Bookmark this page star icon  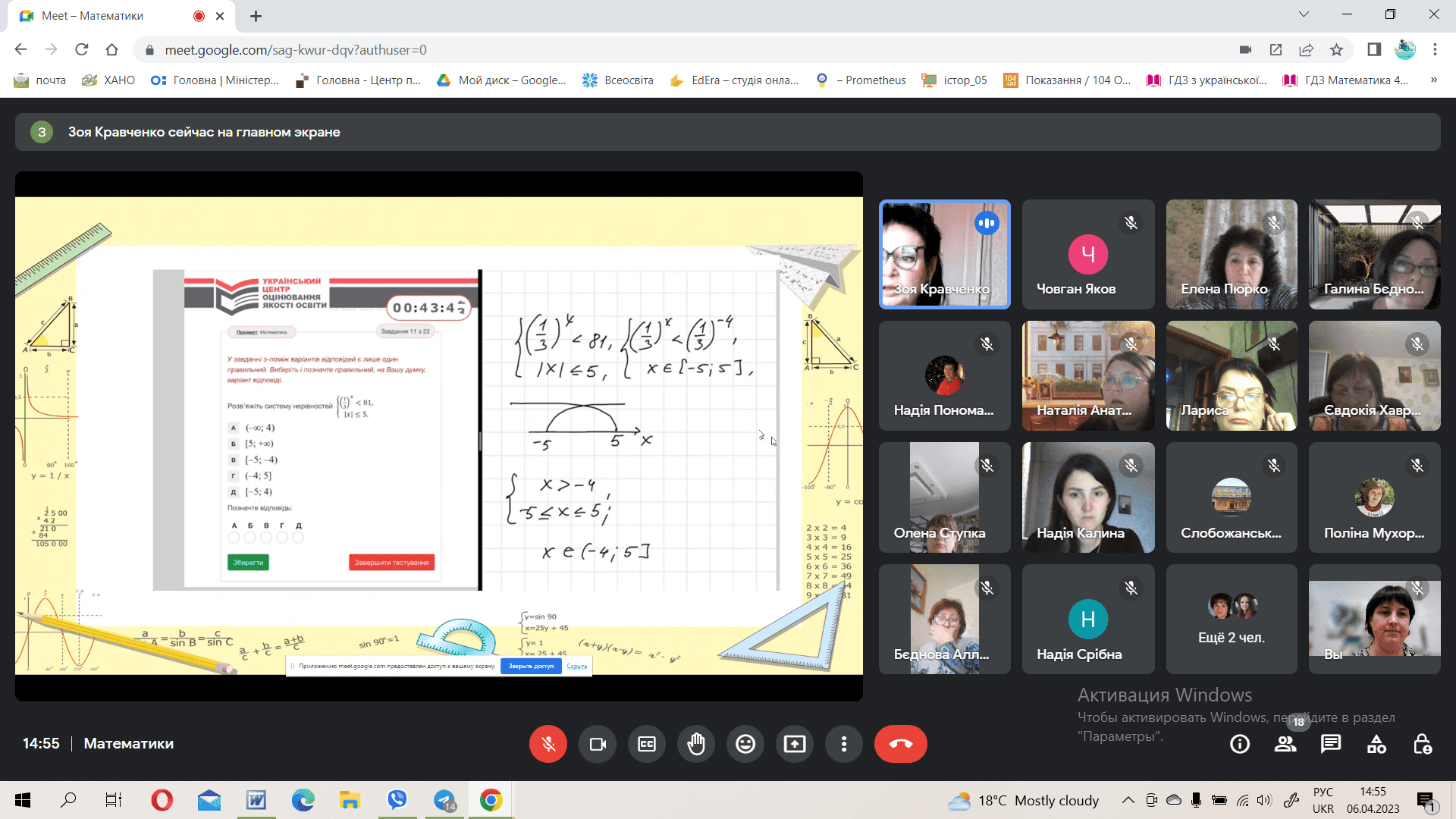click(x=1336, y=49)
